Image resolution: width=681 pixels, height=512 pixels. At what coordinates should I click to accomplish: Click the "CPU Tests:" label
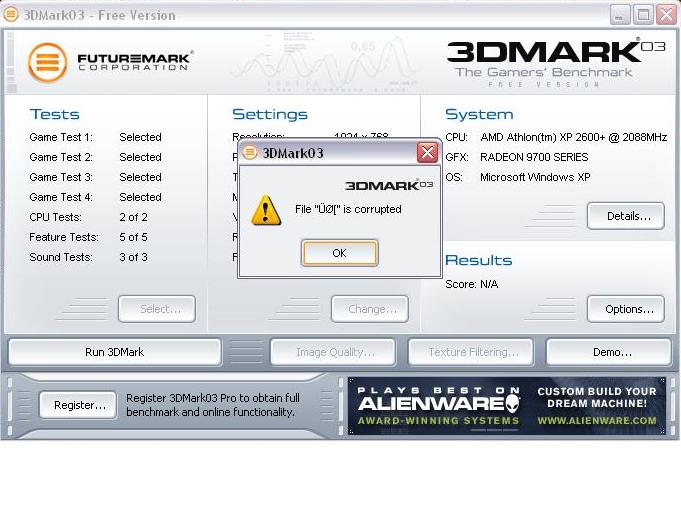(x=56, y=217)
